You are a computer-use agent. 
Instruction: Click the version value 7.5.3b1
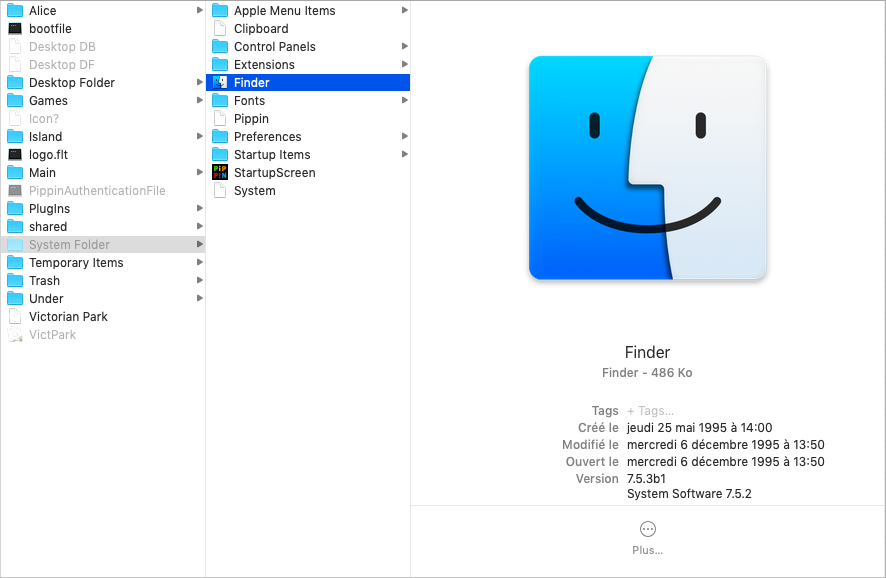[x=646, y=479]
